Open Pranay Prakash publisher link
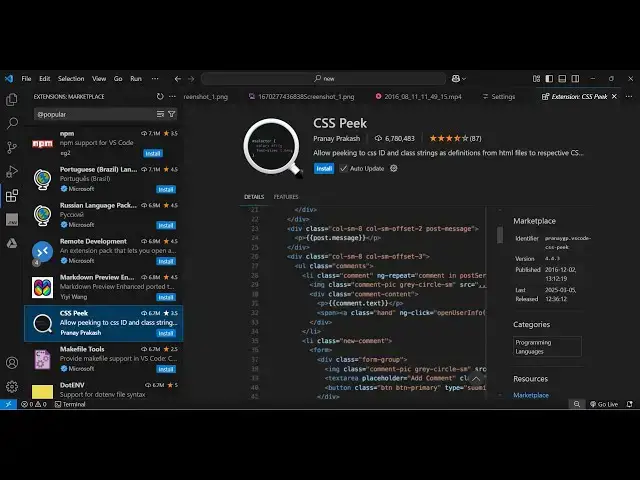 [336, 138]
